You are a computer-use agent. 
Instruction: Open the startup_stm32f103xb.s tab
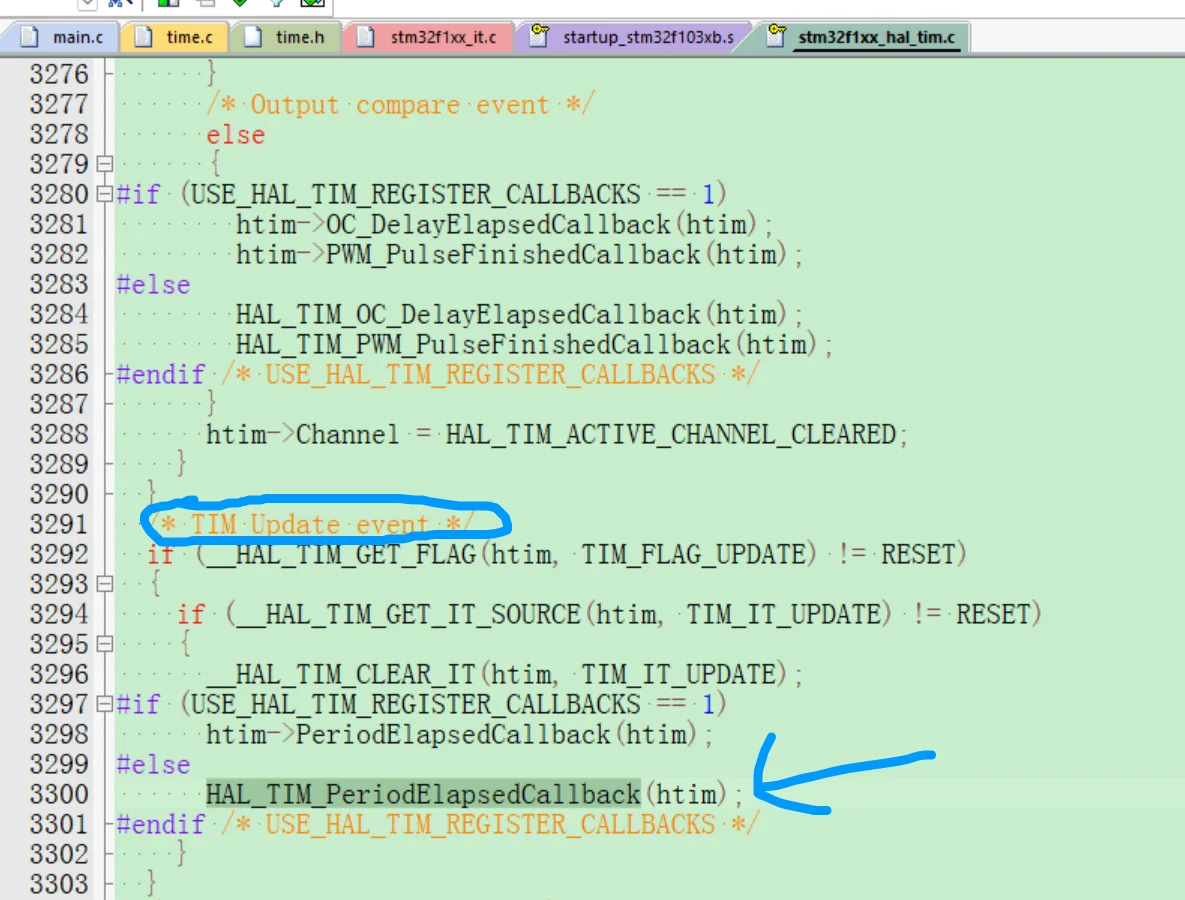pyautogui.click(x=634, y=37)
